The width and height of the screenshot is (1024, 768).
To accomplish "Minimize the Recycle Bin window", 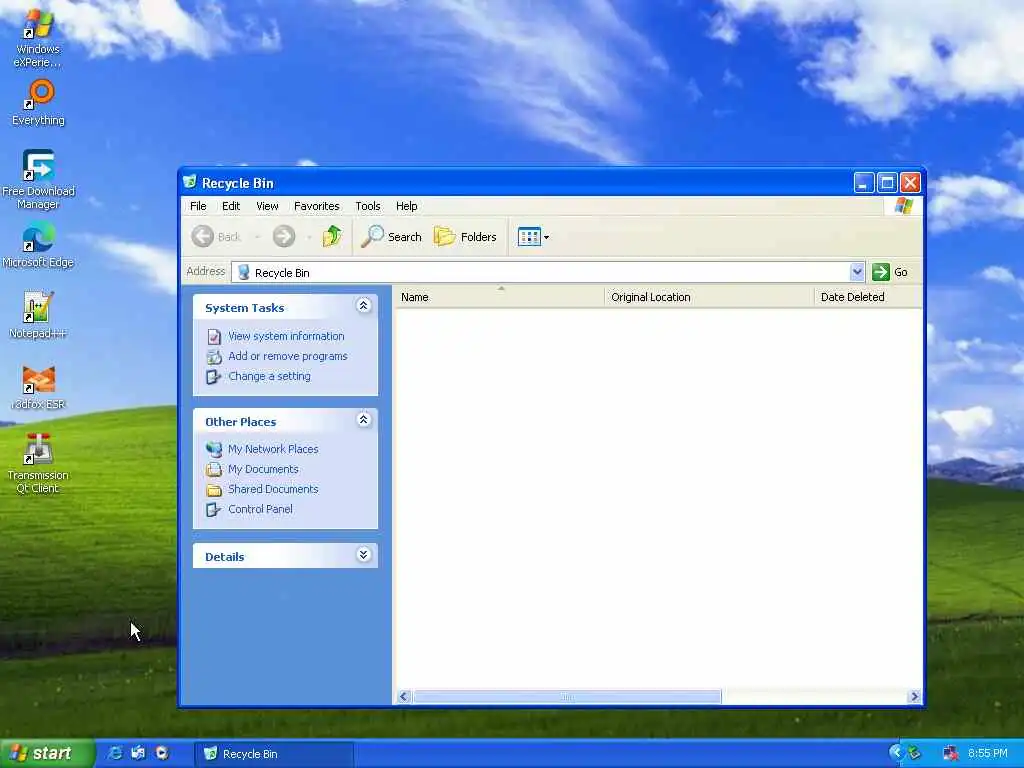I will click(x=863, y=183).
